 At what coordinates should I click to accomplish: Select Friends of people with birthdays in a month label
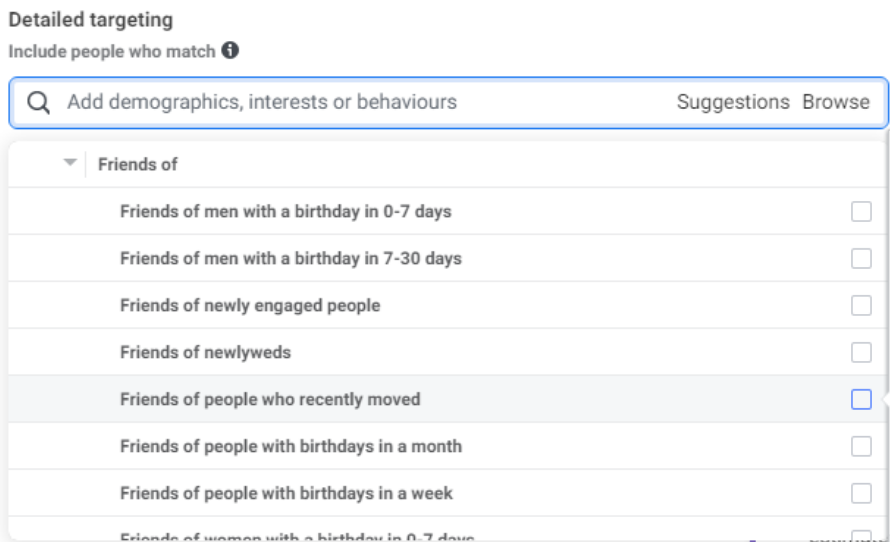pos(290,446)
